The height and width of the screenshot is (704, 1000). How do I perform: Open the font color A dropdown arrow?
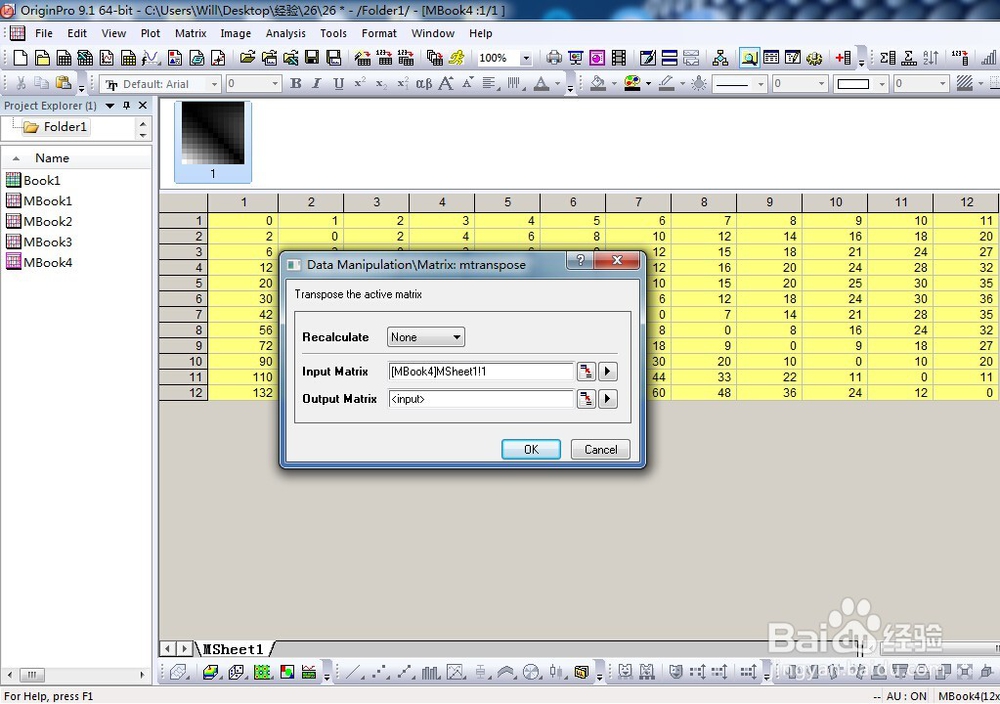point(557,84)
